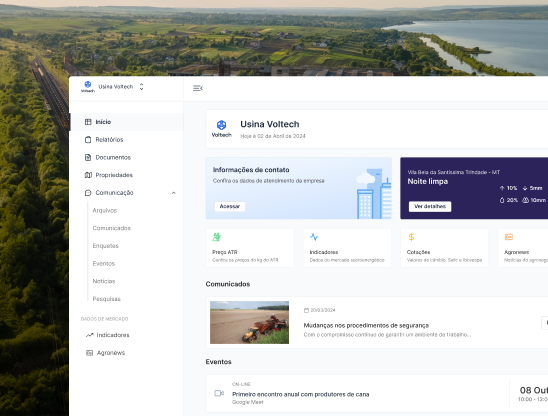The width and height of the screenshot is (548, 416).
Task: Click the Informações de contato title
Action: 251,170
